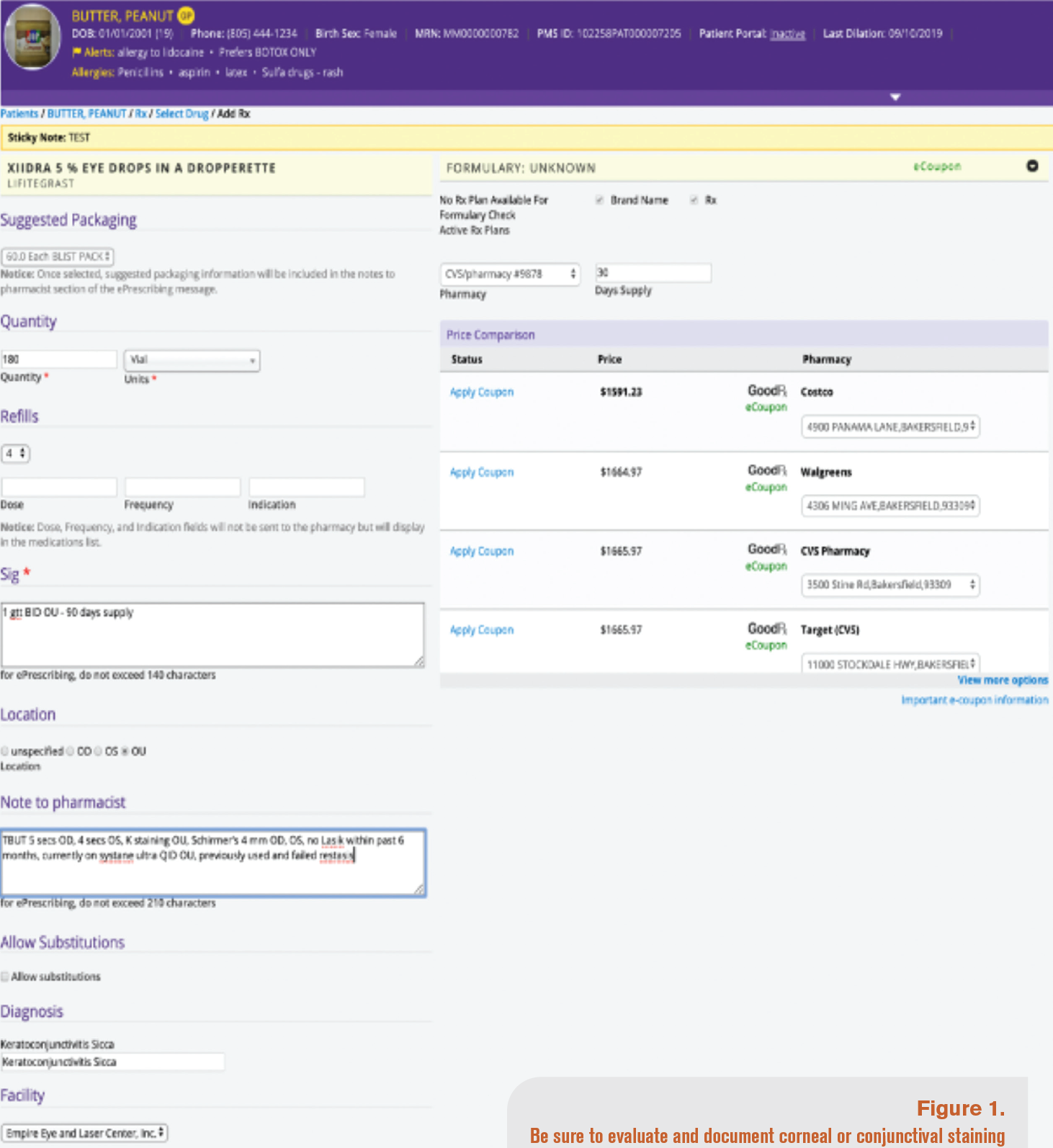The image size is (1053, 1148).
Task: Open Target Stockdale Hwy address dropdown
Action: point(891,663)
